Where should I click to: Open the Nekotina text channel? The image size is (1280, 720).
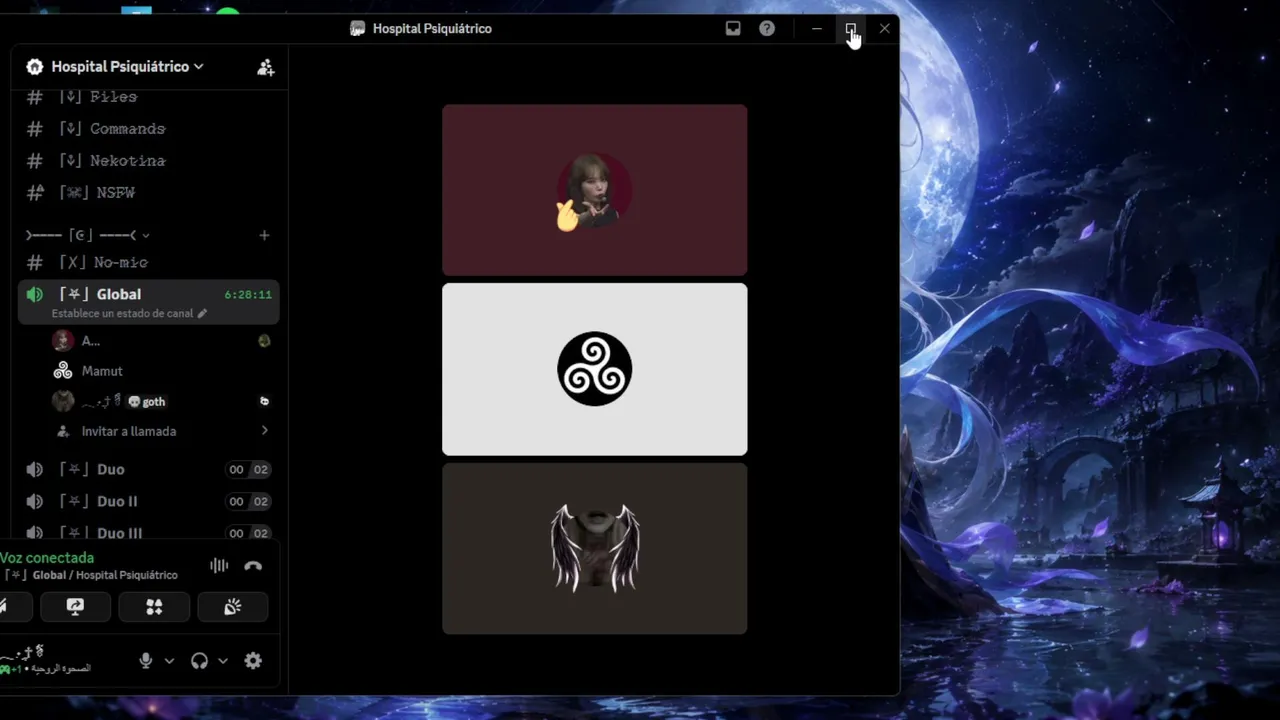point(148,161)
